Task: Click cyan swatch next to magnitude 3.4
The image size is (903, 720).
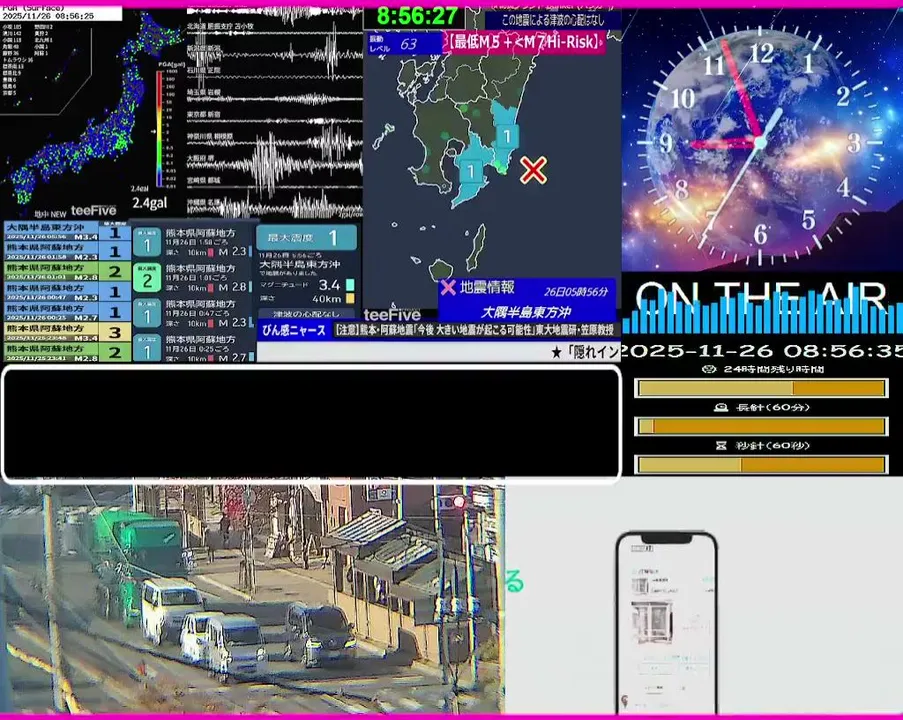Action: tap(350, 285)
